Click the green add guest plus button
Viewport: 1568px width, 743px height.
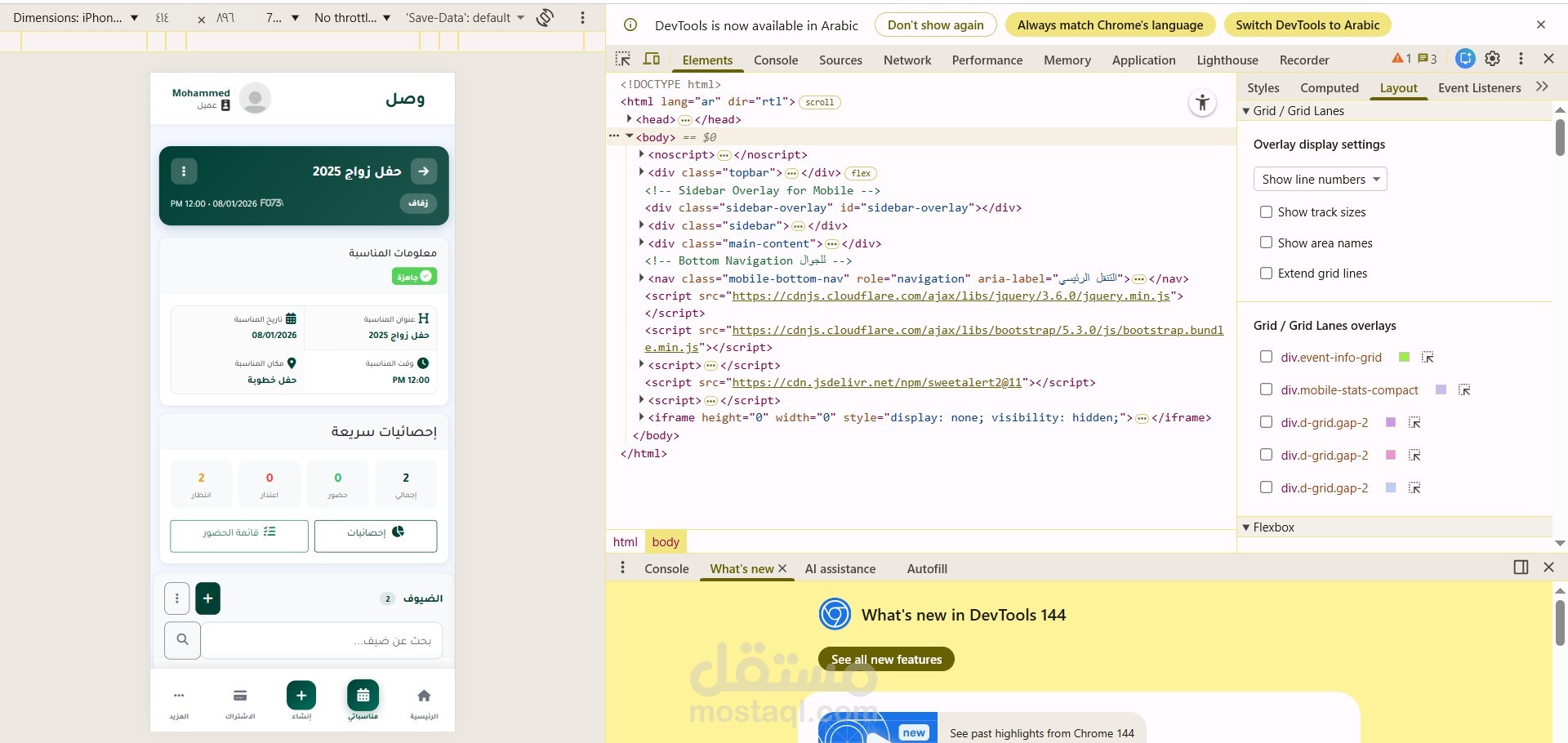tap(208, 598)
